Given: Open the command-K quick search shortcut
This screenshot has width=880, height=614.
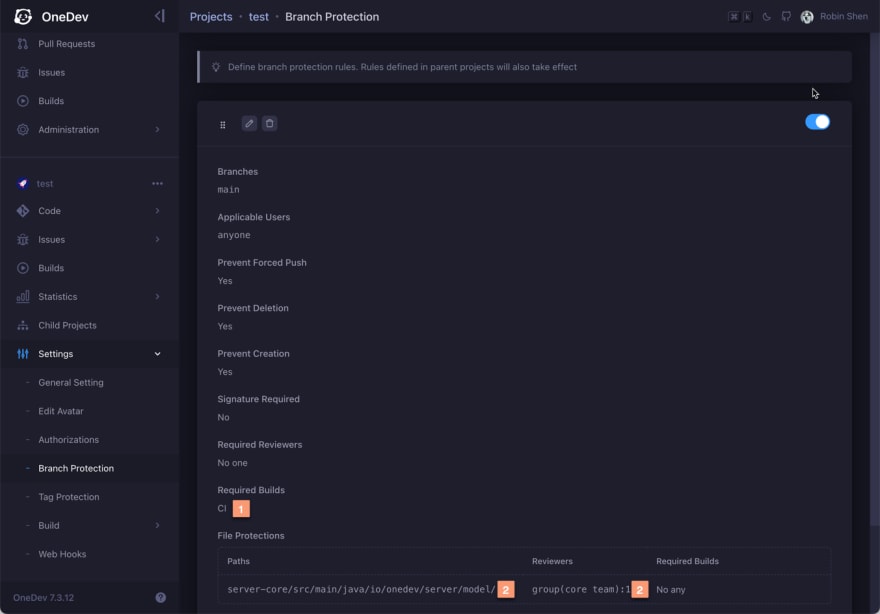Looking at the screenshot, I should click(740, 17).
